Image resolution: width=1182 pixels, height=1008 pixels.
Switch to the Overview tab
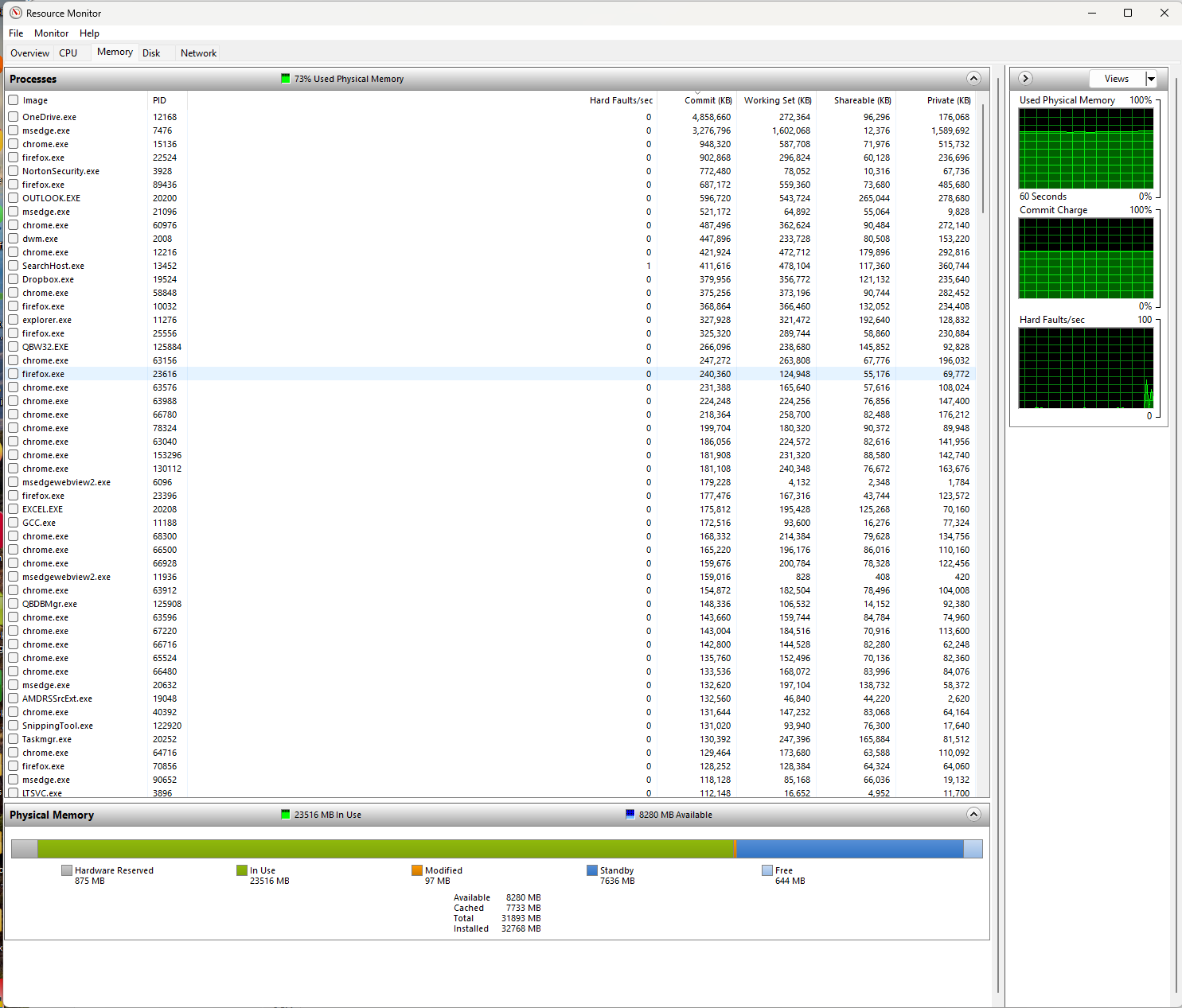coord(29,53)
